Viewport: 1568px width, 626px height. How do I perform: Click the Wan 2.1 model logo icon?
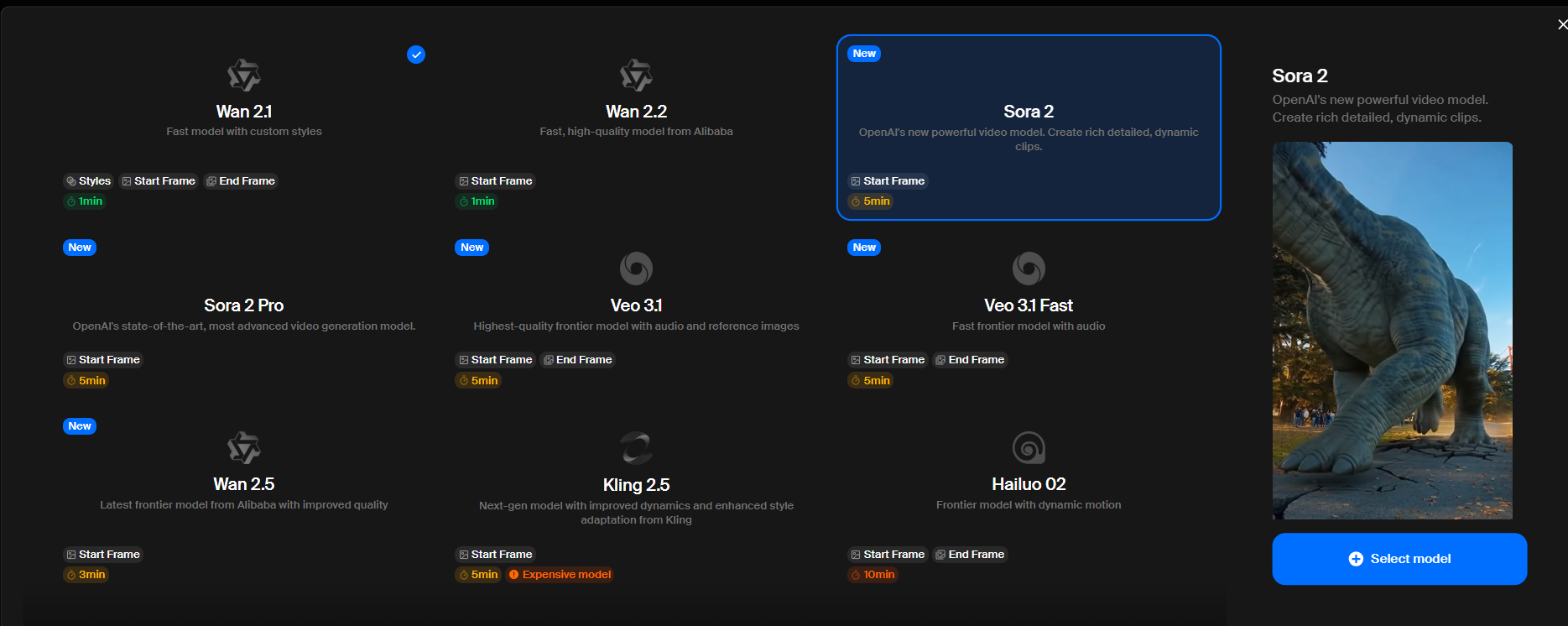[244, 76]
